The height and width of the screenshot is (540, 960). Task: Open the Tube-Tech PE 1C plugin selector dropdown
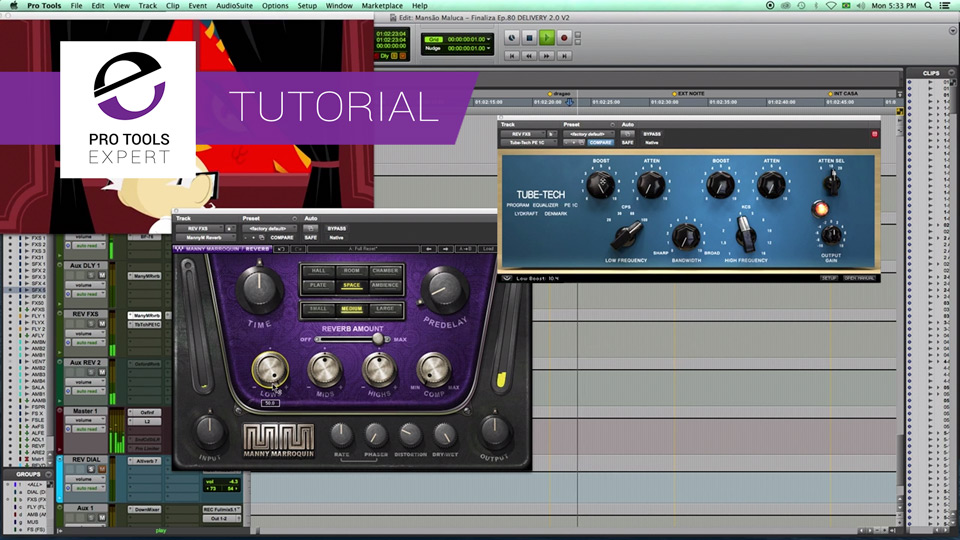528,143
